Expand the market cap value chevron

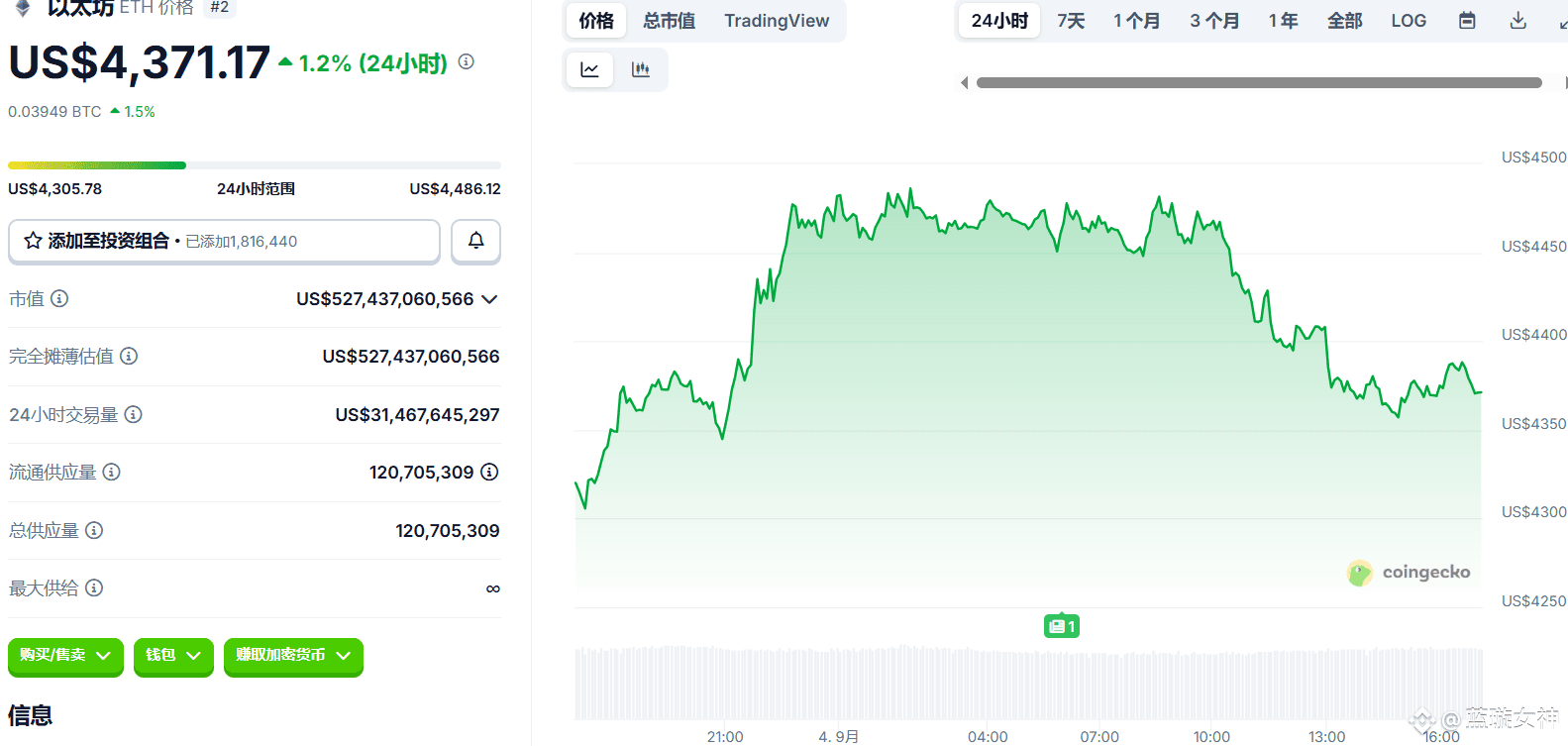point(489,299)
